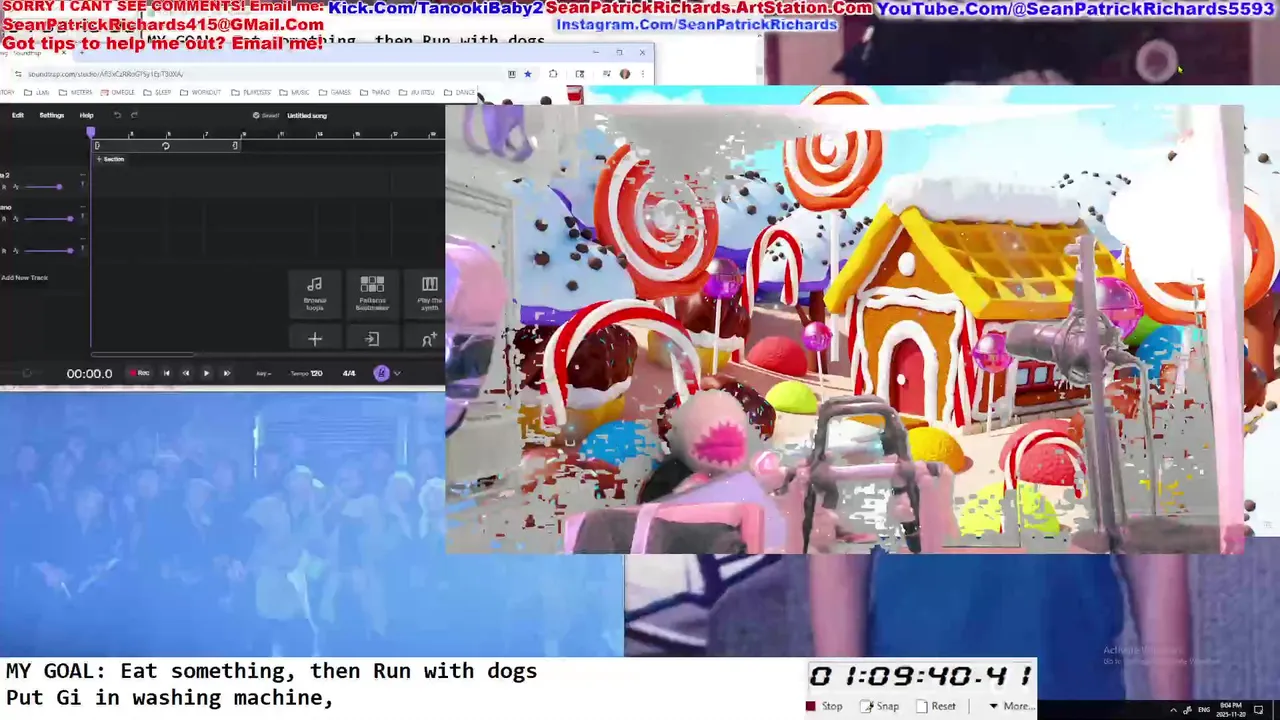
Task: Open the METERS bookmark folder
Action: point(76,92)
